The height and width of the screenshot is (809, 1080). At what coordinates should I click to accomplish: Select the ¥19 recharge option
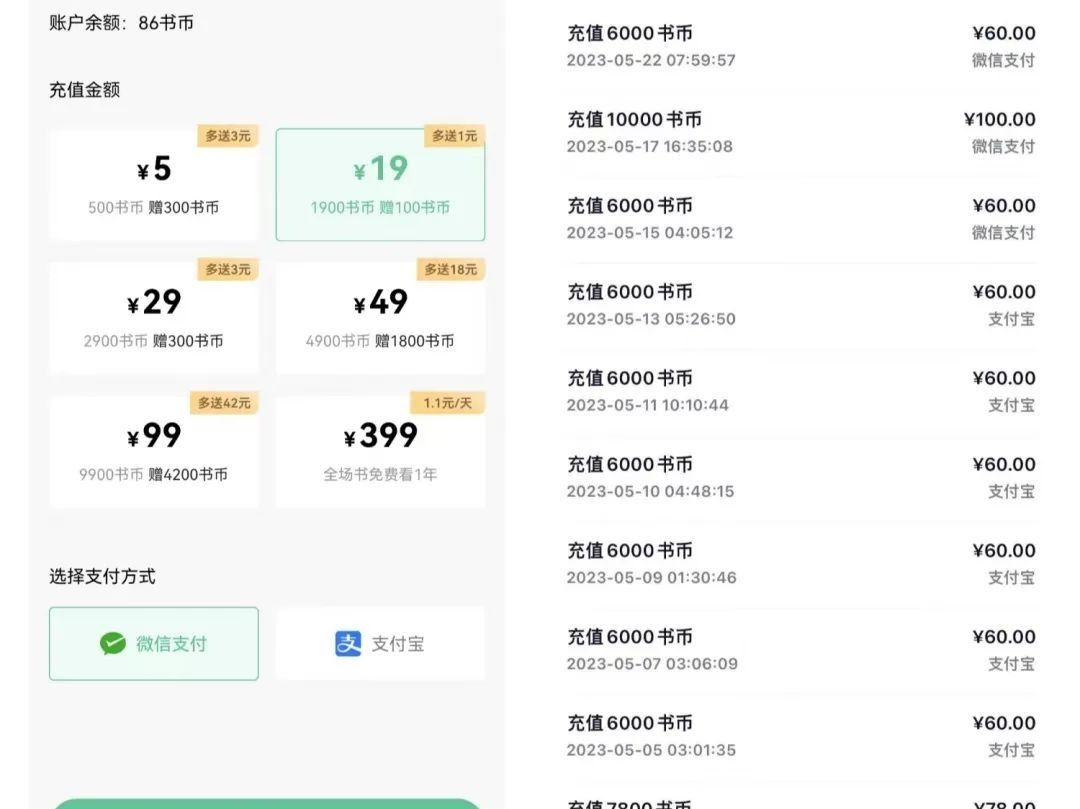[380, 185]
